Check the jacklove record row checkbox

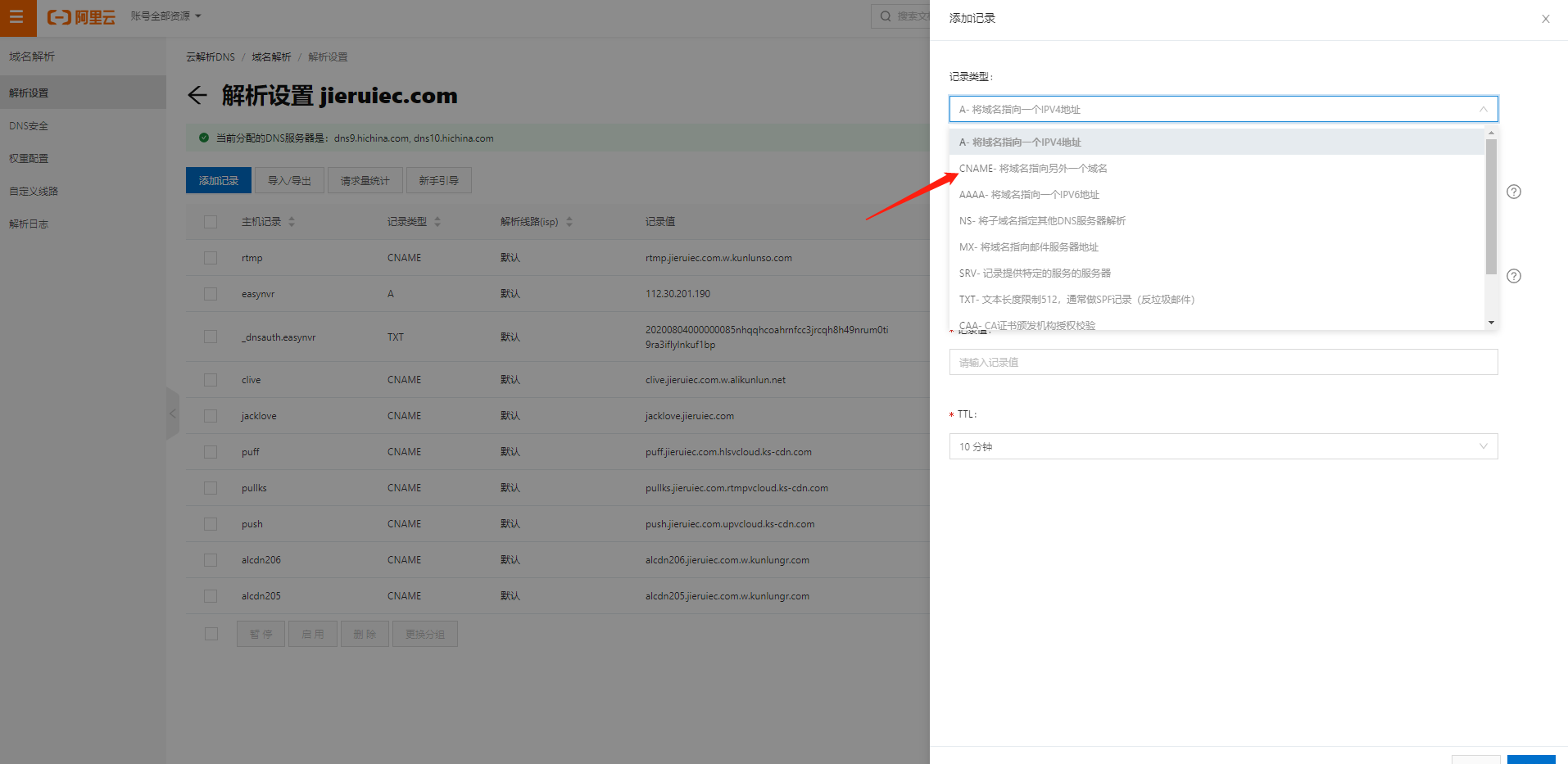211,416
